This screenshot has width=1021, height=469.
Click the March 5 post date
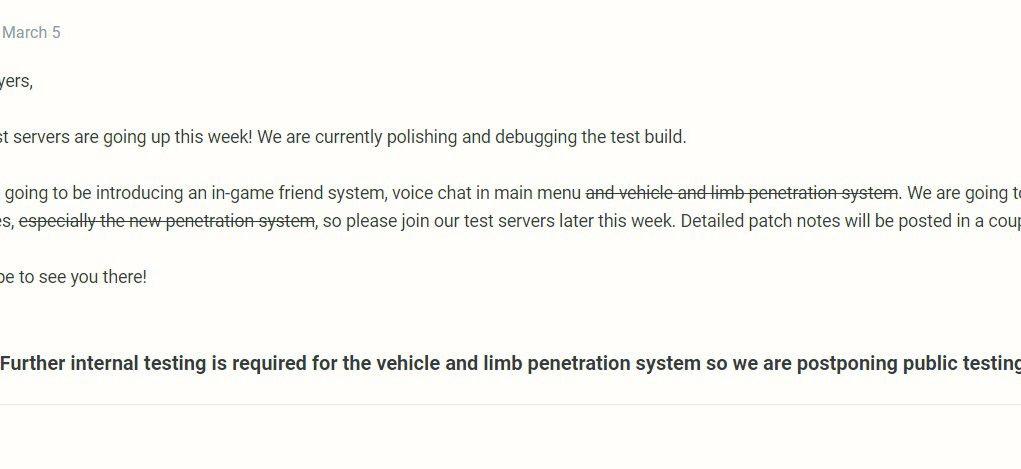31,33
